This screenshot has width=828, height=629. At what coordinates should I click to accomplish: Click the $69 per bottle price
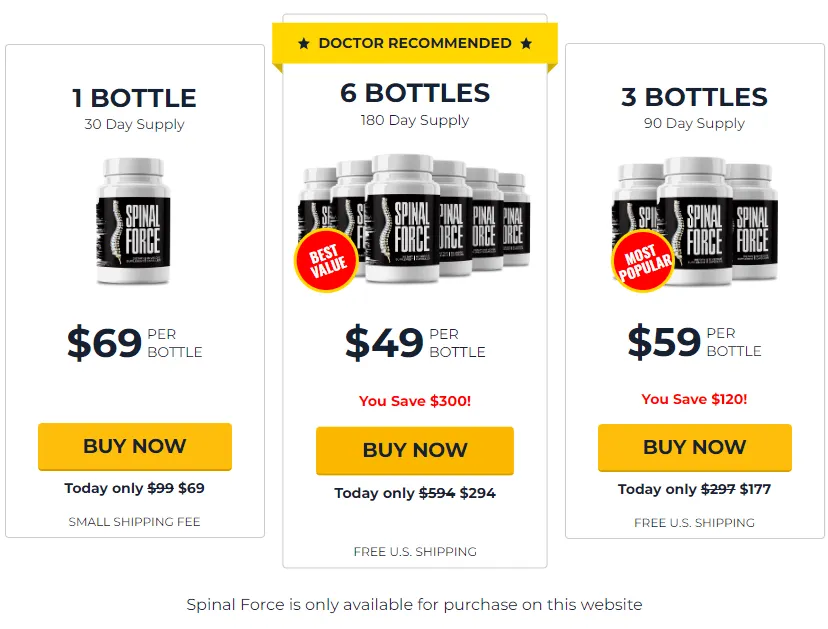click(x=135, y=343)
